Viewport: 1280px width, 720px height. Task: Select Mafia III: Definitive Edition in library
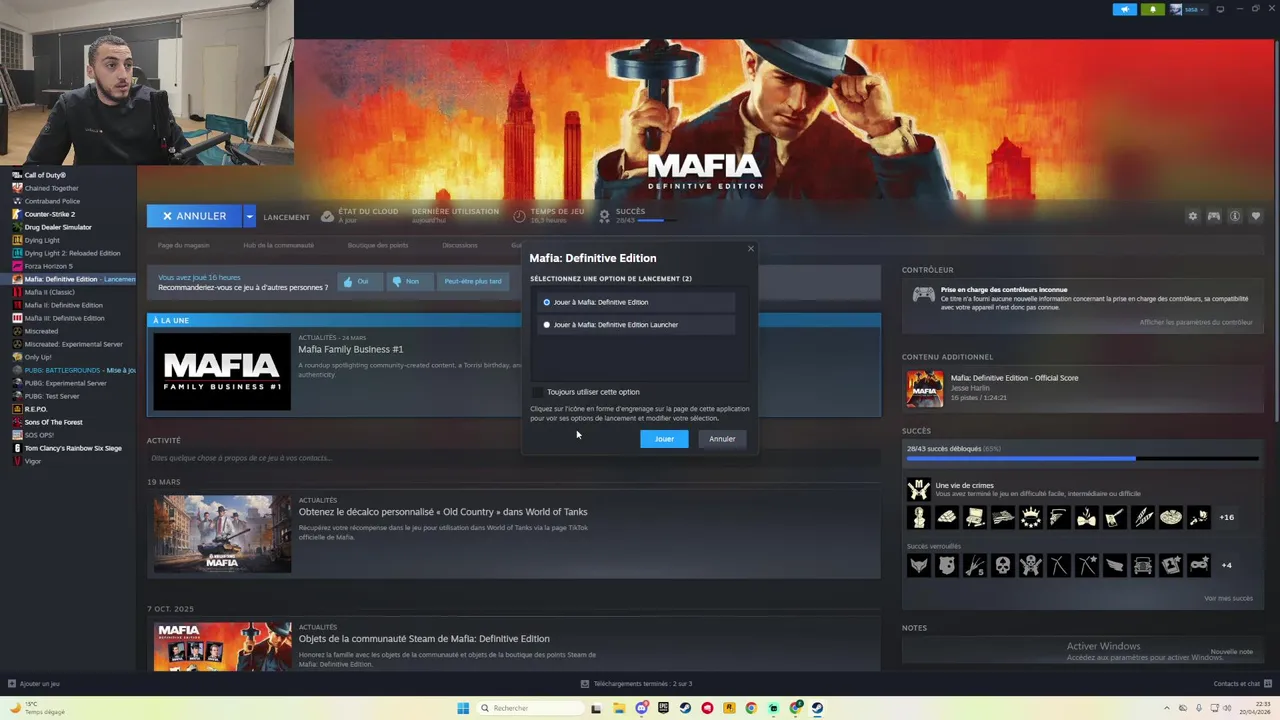click(x=64, y=318)
